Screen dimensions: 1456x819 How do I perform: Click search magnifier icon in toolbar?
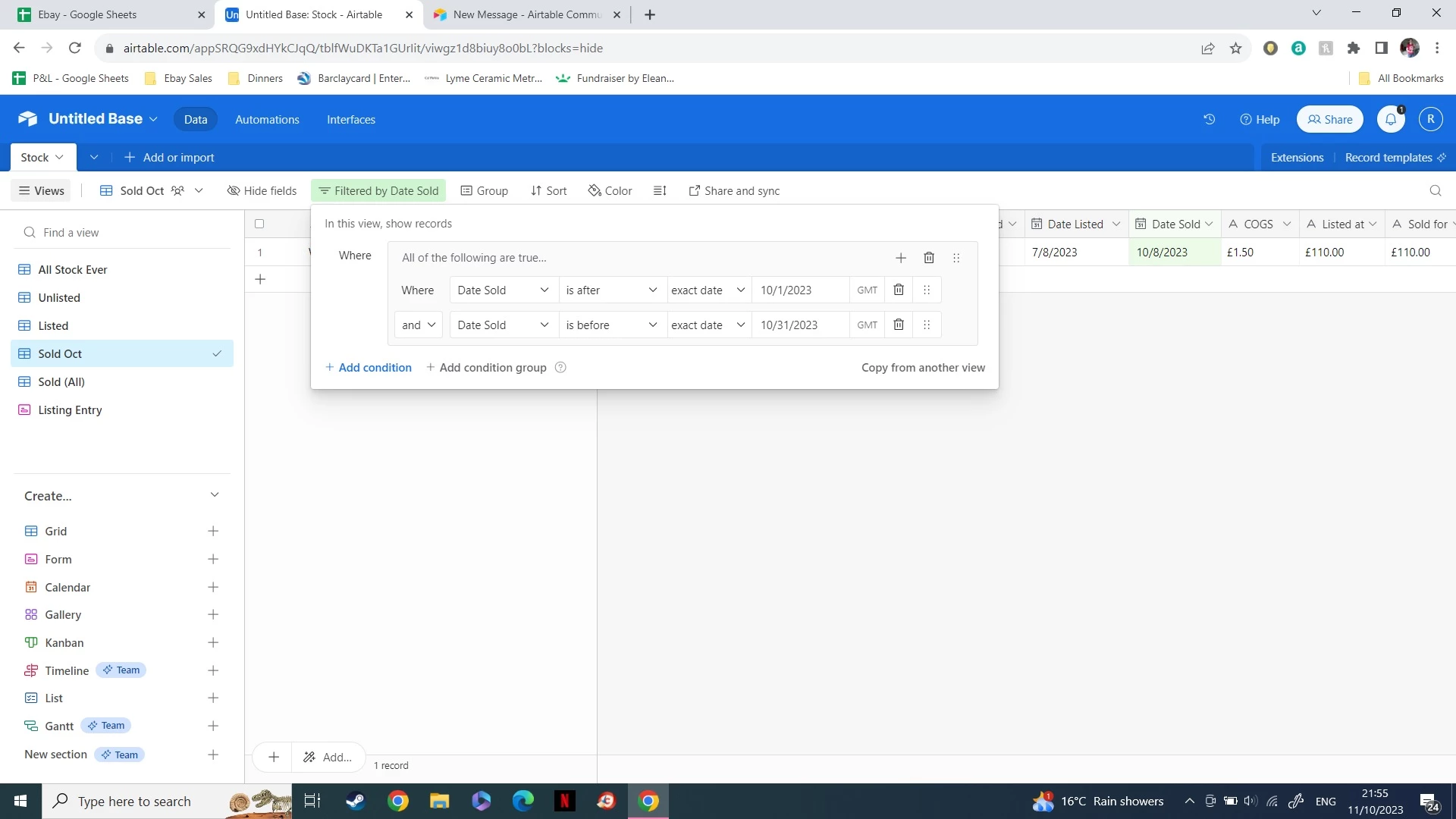pos(1435,191)
